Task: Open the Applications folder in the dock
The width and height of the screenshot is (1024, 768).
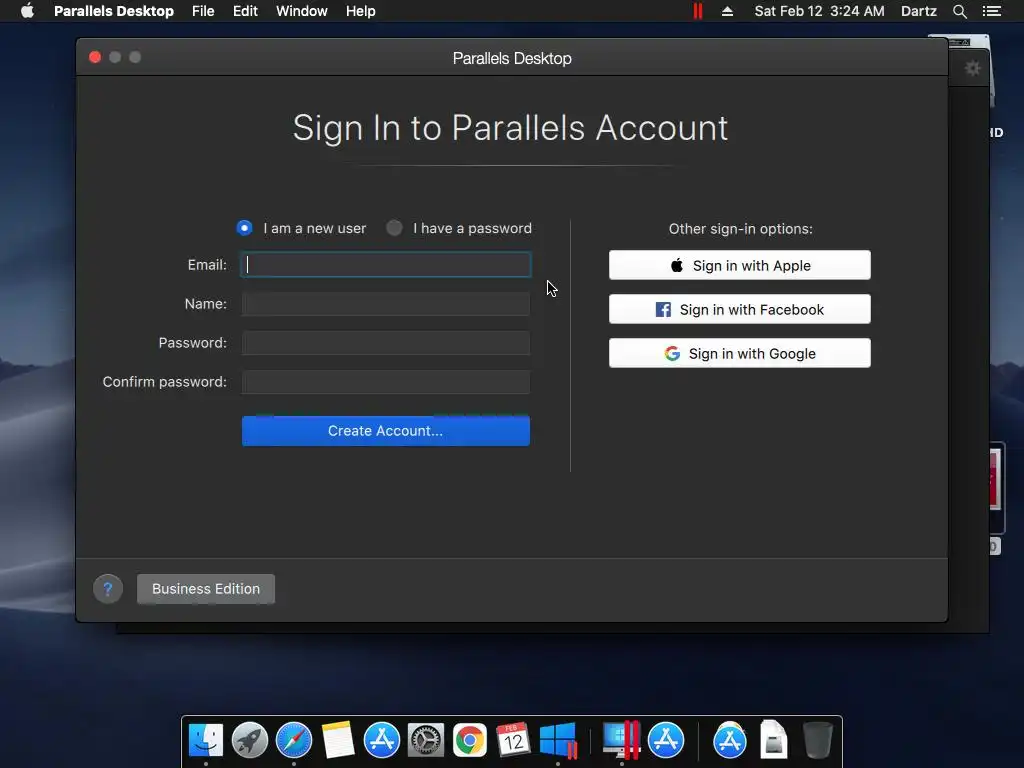Action: coord(729,740)
